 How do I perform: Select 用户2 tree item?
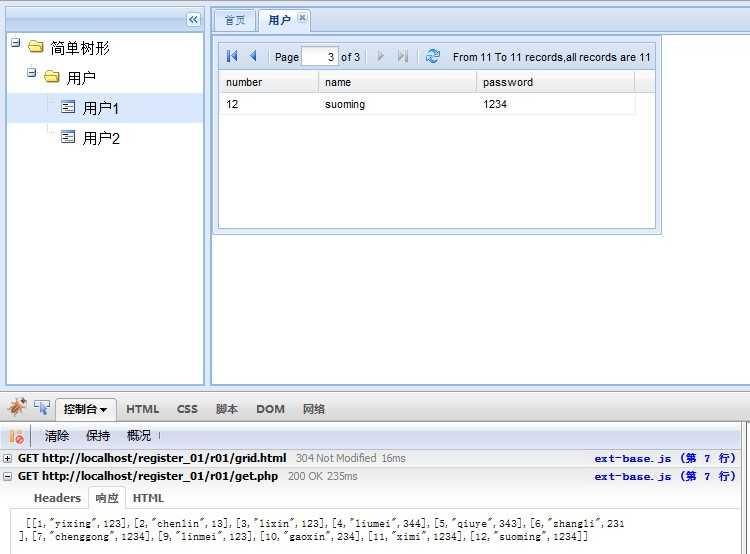click(105, 138)
